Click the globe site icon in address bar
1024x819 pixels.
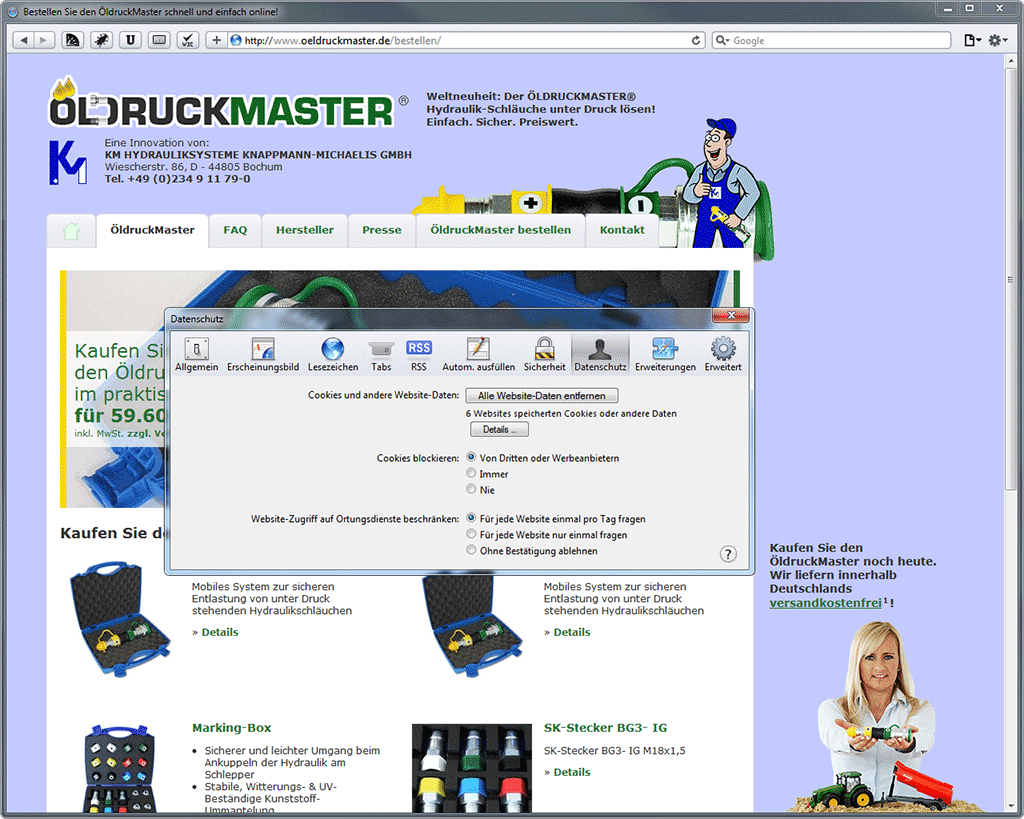(x=236, y=40)
